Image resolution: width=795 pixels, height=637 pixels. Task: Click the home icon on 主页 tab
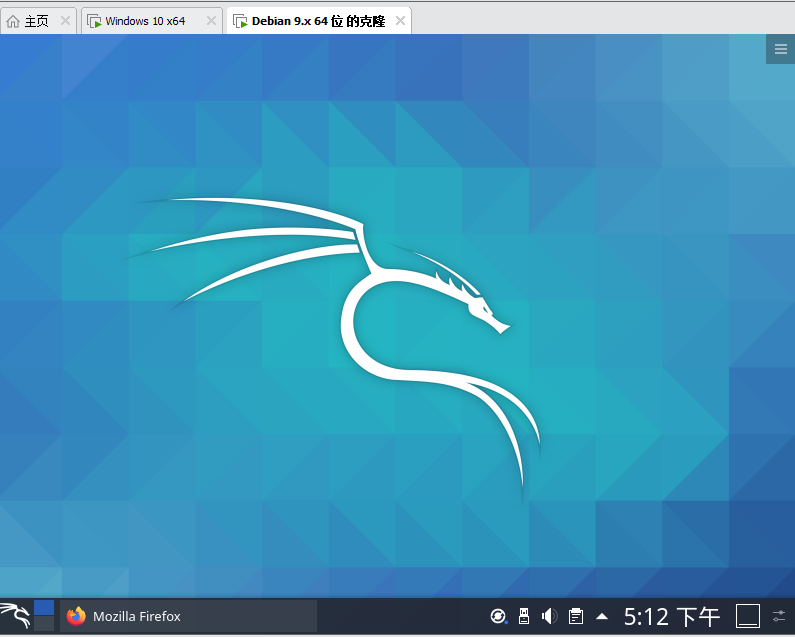pos(13,21)
